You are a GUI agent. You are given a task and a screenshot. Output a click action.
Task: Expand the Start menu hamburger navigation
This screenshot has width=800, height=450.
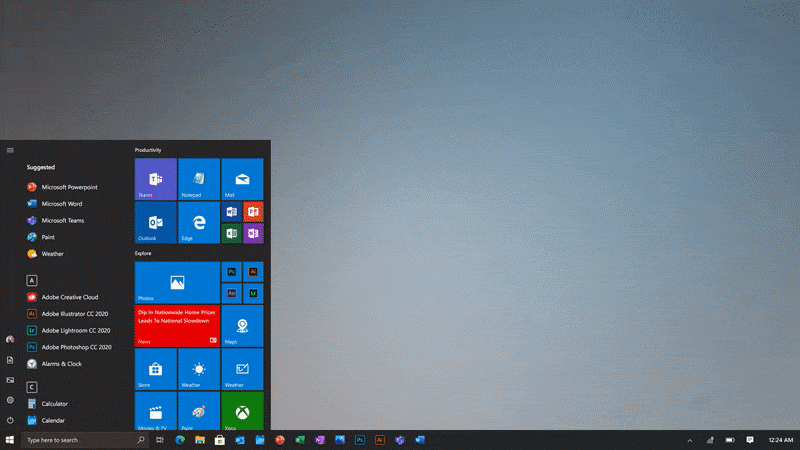coord(10,150)
